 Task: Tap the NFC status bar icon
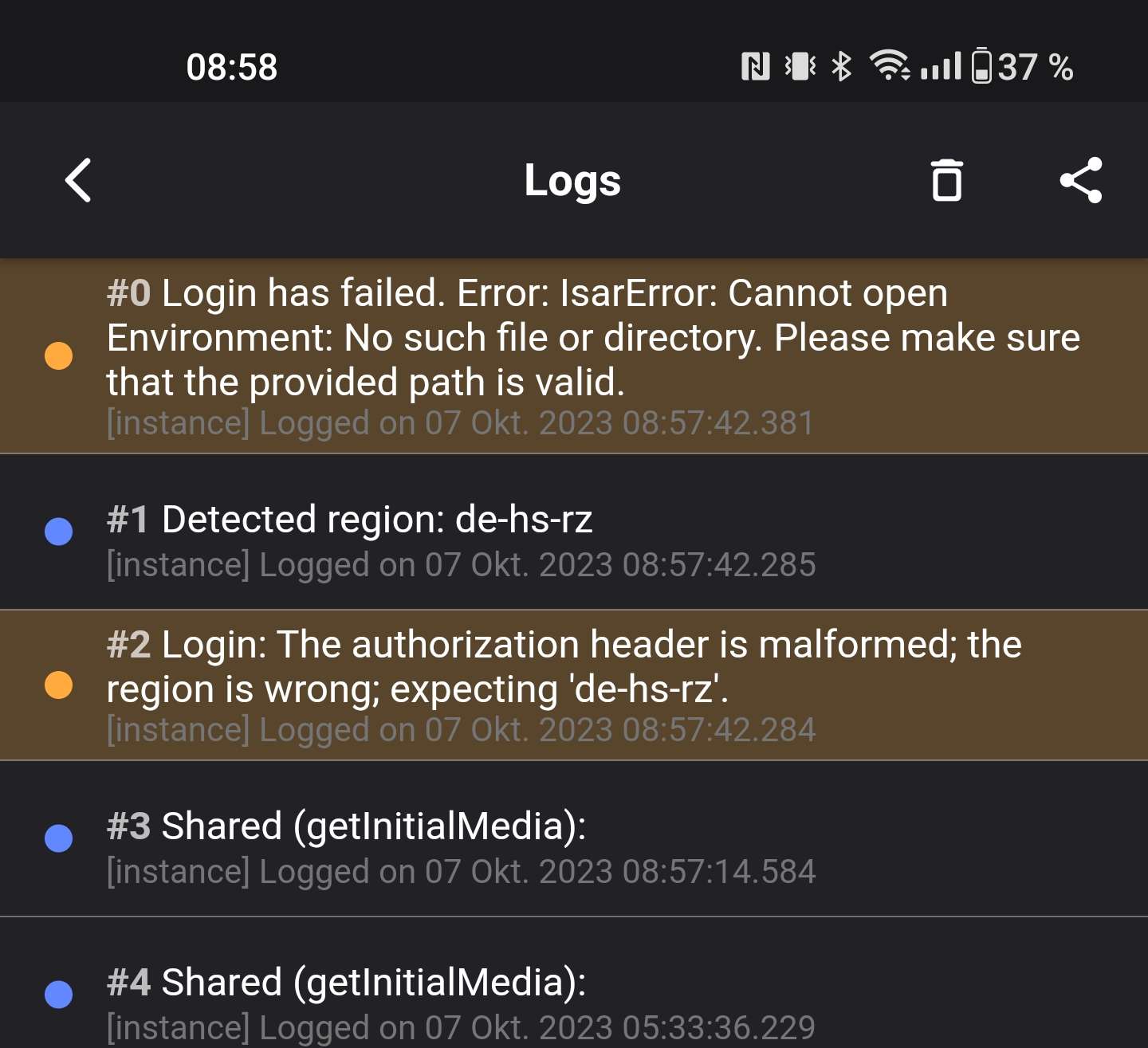(755, 66)
